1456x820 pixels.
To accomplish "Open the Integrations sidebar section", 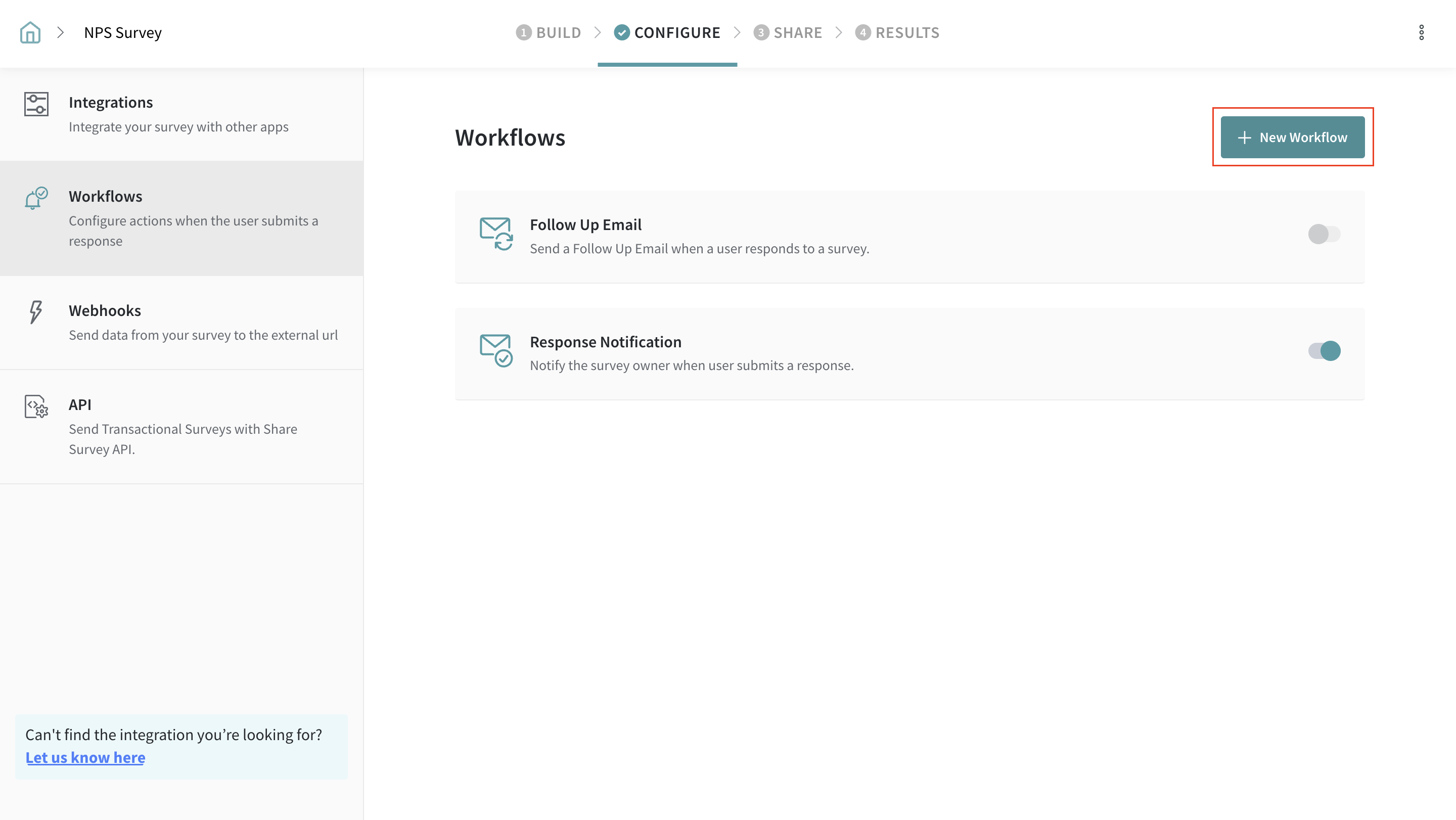I will point(181,114).
